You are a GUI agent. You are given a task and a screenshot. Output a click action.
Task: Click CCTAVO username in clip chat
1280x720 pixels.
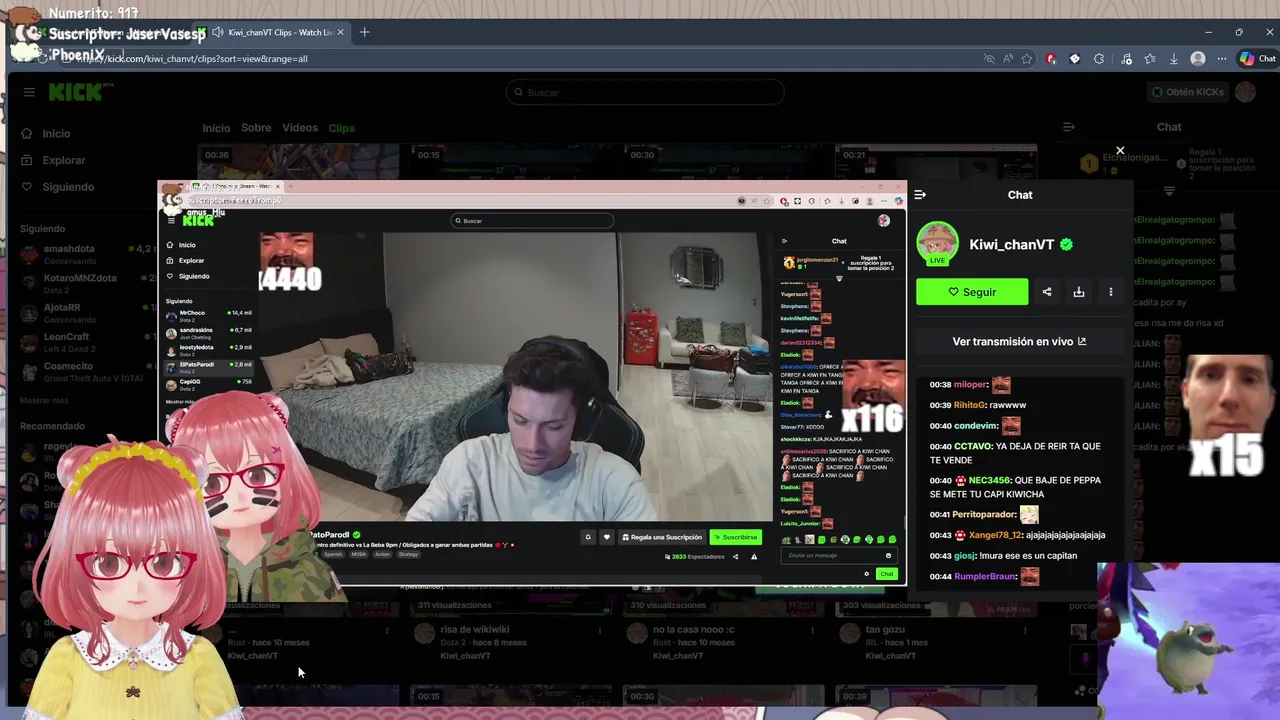click(x=973, y=447)
